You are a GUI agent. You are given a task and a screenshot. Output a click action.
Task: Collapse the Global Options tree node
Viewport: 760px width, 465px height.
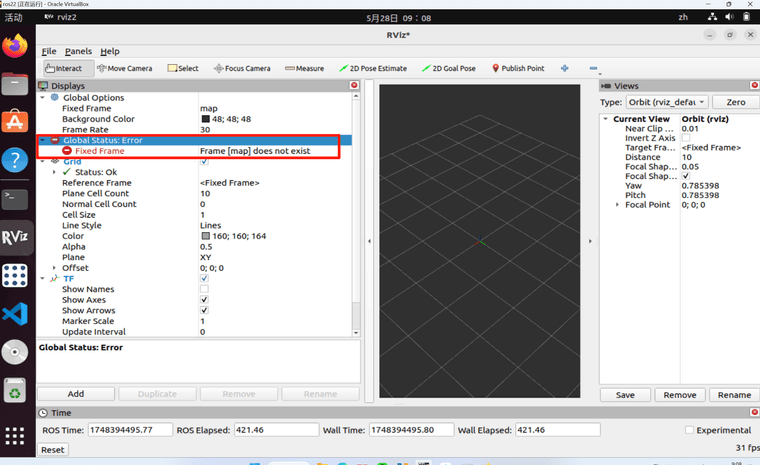(x=43, y=97)
